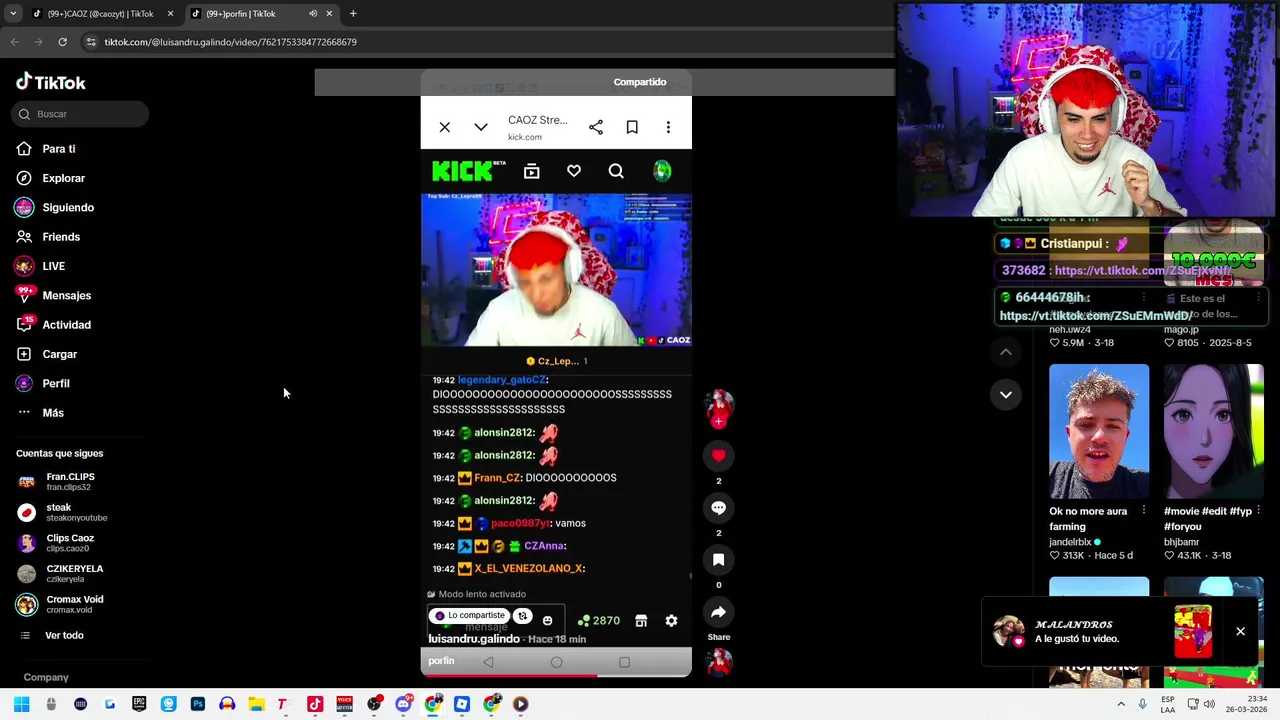Viewport: 1280px width, 720px height.
Task: Focus the Buscar search field
Action: (x=81, y=114)
